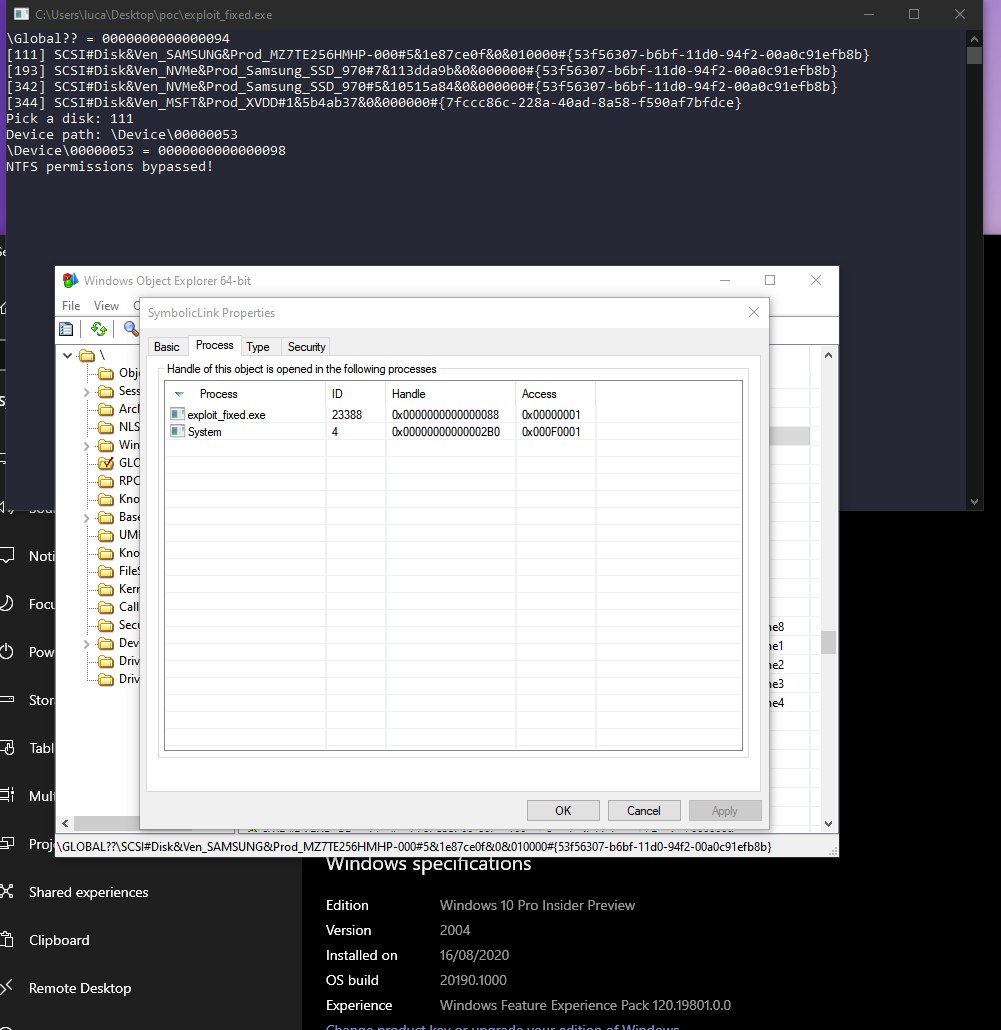This screenshot has height=1030, width=1001.
Task: Click access value 0x000F0001
Action: tap(551, 432)
